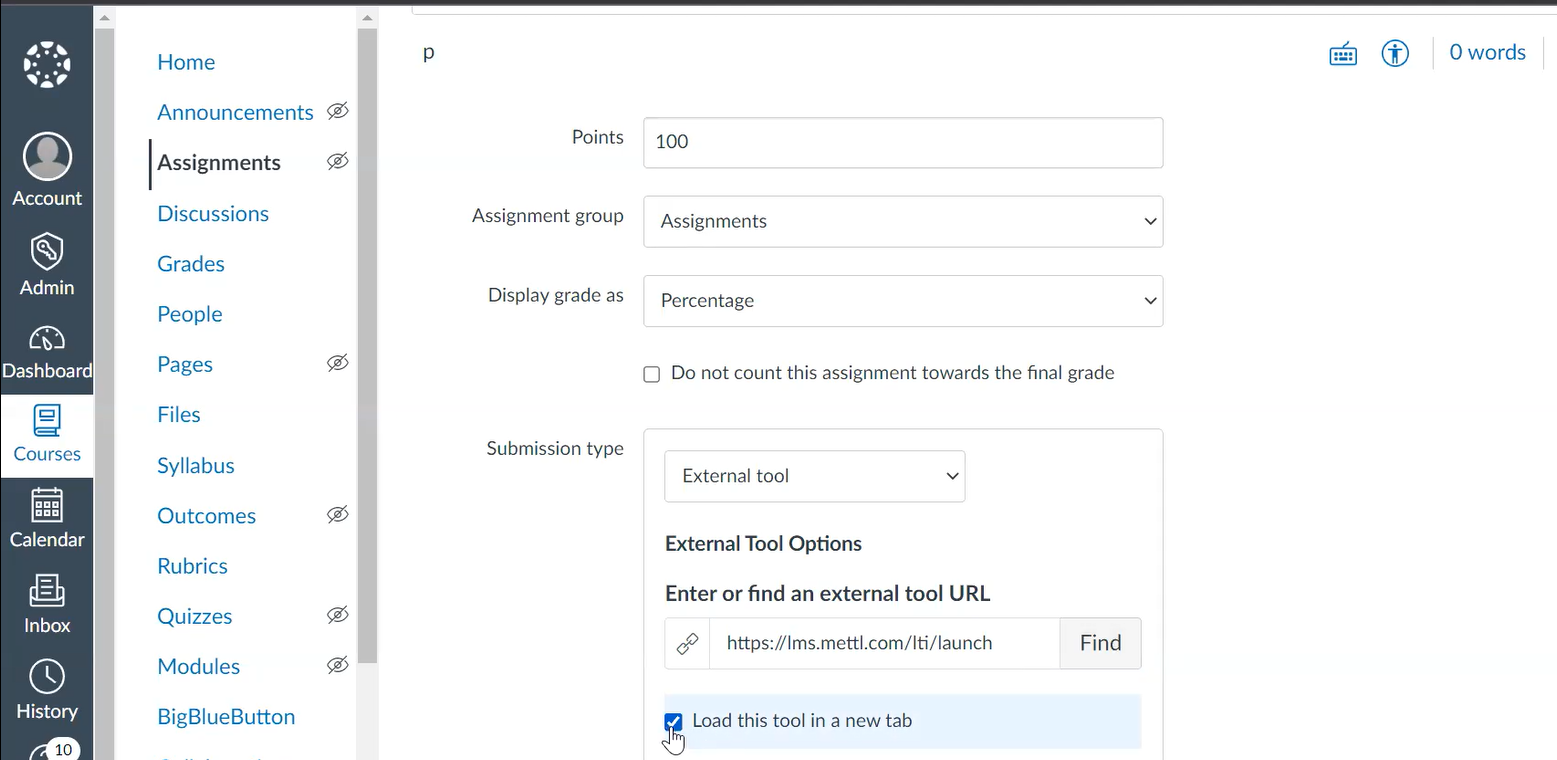The height and width of the screenshot is (760, 1557).
Task: Open Pages in course navigation
Action: click(x=185, y=364)
